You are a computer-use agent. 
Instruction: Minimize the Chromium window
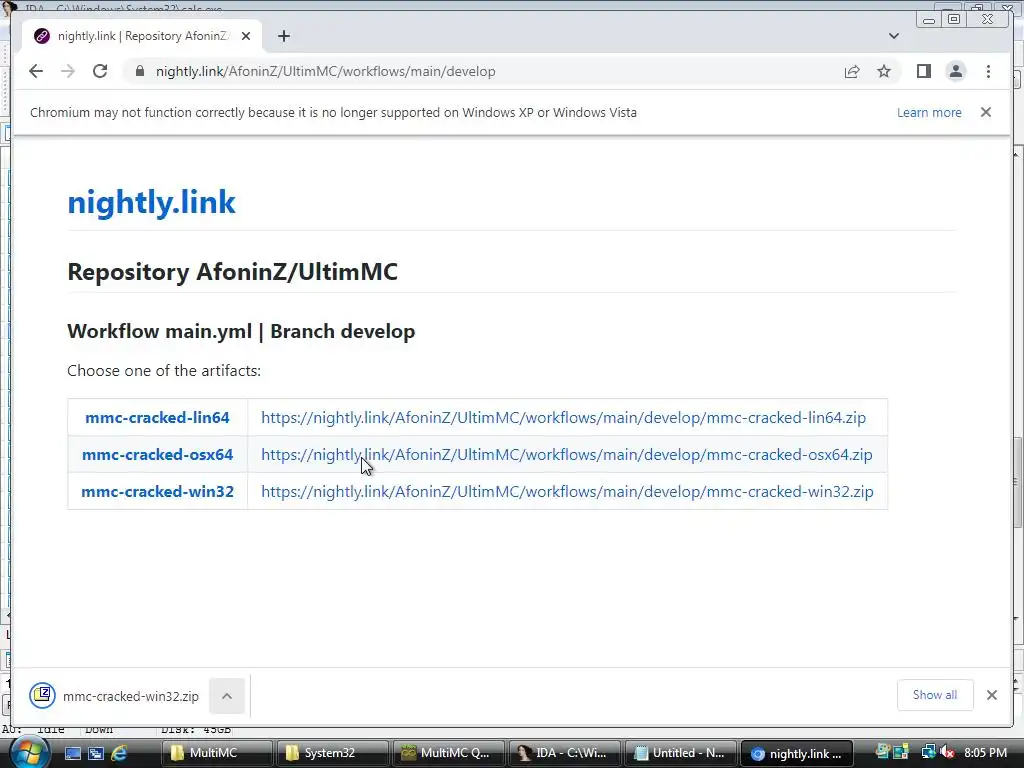(929, 20)
